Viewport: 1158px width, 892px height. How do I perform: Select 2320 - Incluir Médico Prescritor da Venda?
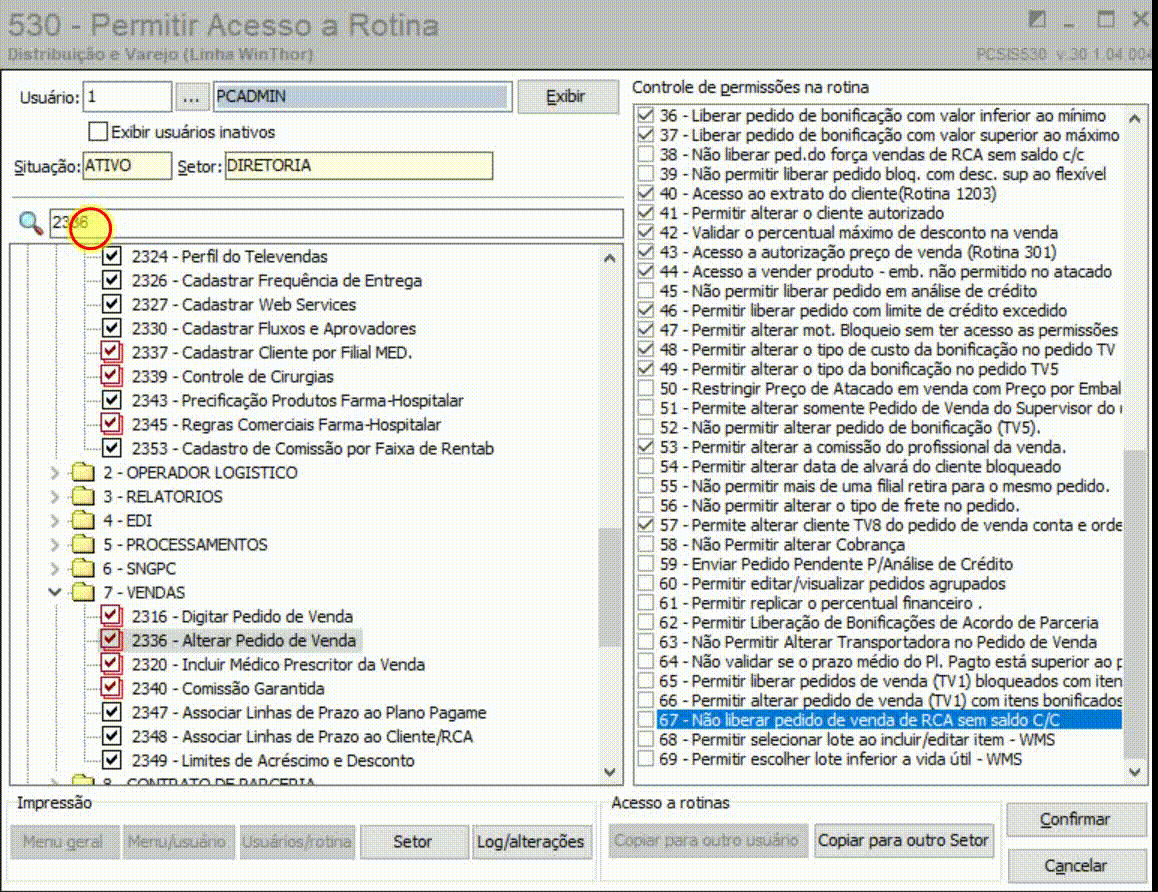[x=278, y=665]
